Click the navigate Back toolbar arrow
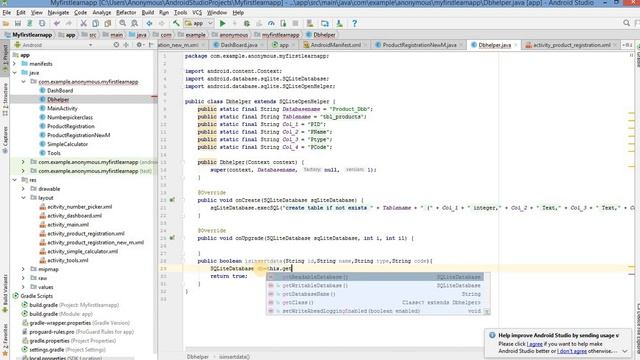The height and width of the screenshot is (360, 640). coord(149,24)
